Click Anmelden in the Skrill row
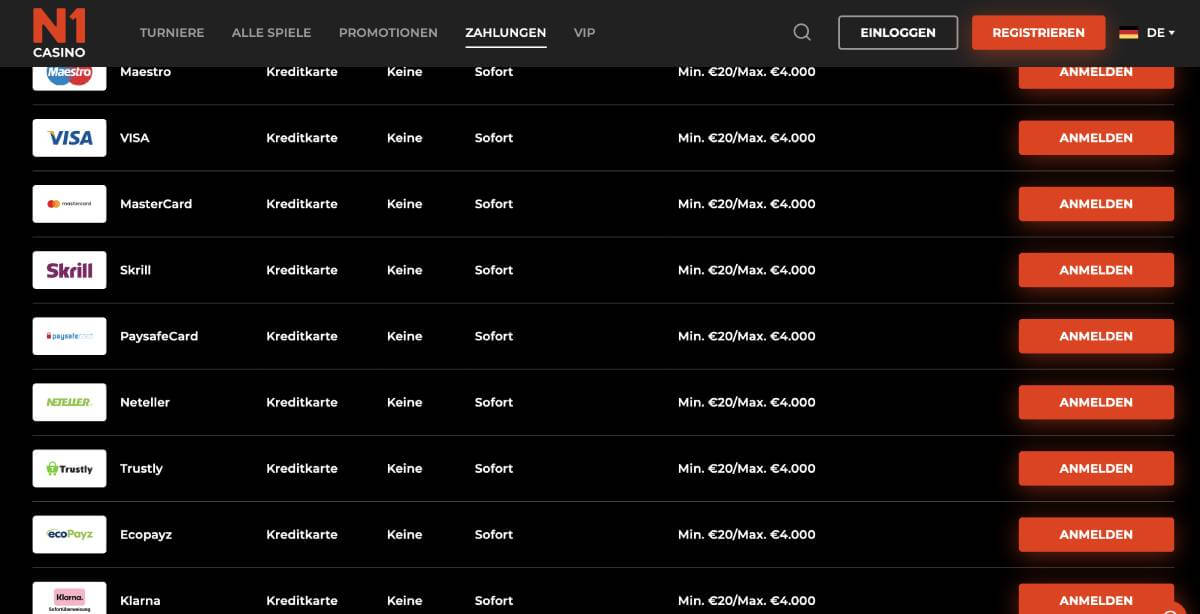 pos(1096,270)
